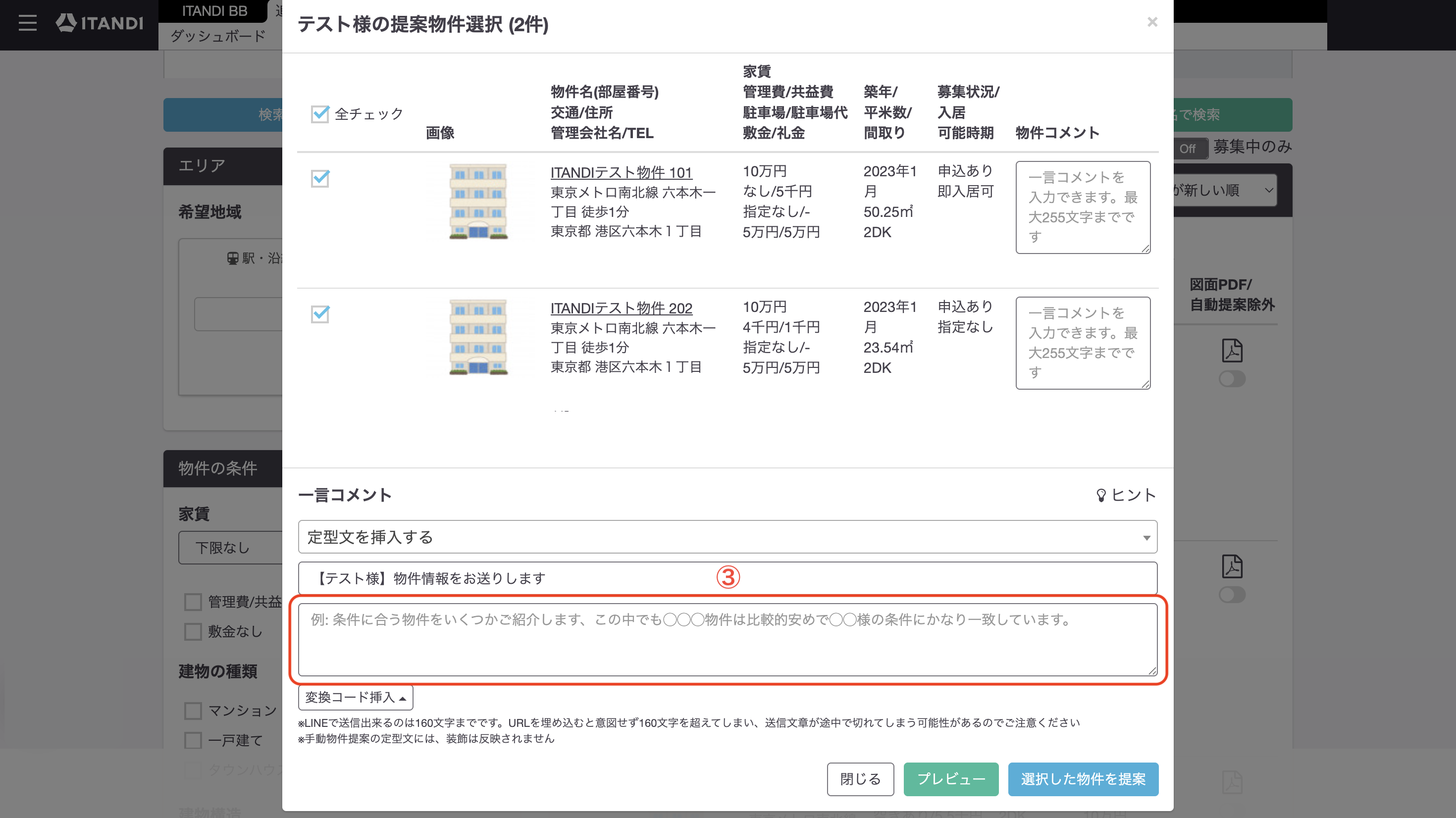Open the second 図面PDF icon behind the dialog

click(x=1232, y=566)
